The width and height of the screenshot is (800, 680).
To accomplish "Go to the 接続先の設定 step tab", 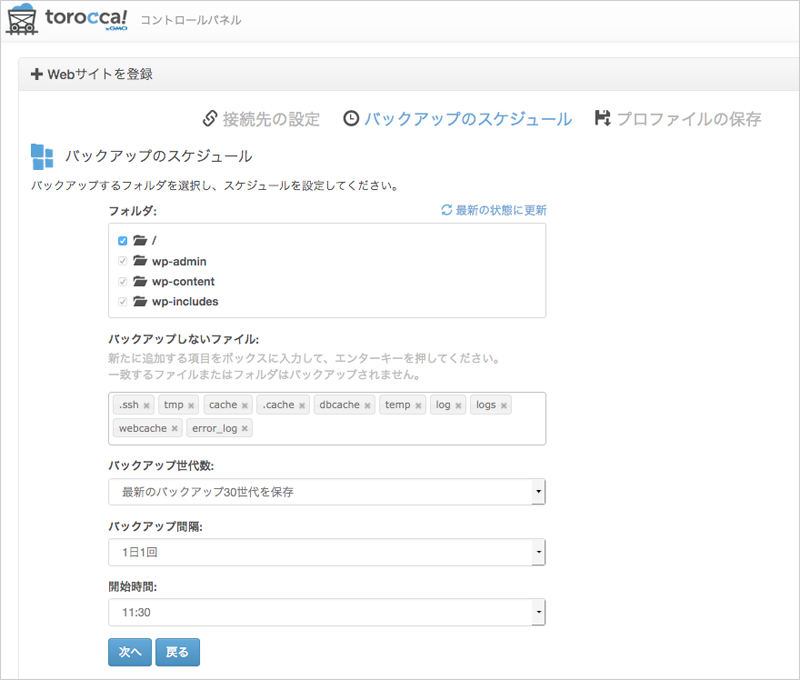I will (x=261, y=119).
